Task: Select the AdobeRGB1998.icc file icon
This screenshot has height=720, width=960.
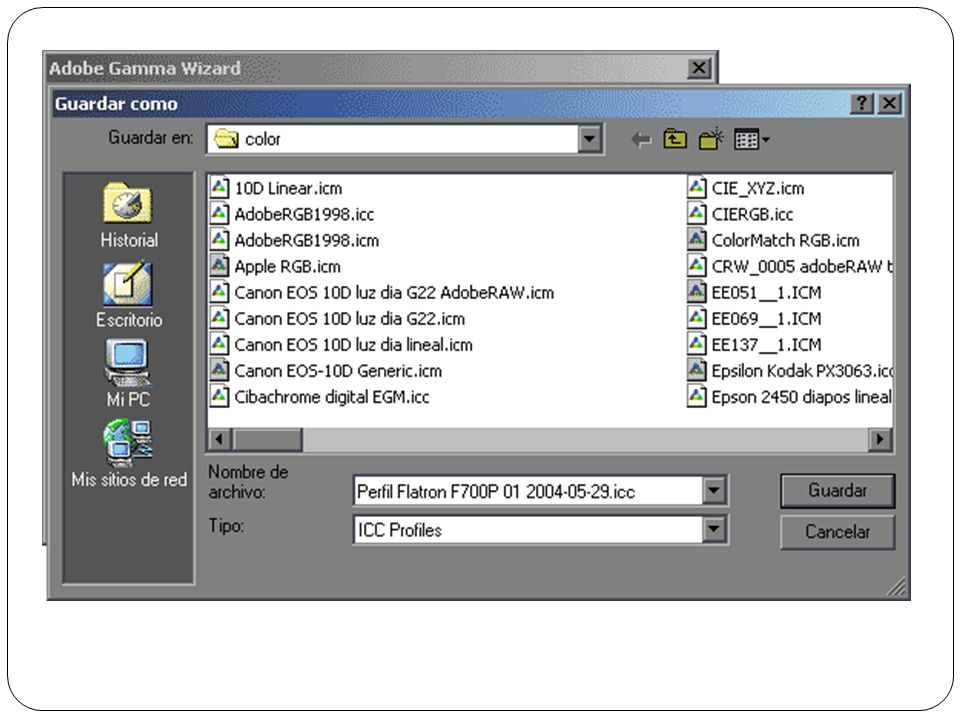Action: [219, 214]
